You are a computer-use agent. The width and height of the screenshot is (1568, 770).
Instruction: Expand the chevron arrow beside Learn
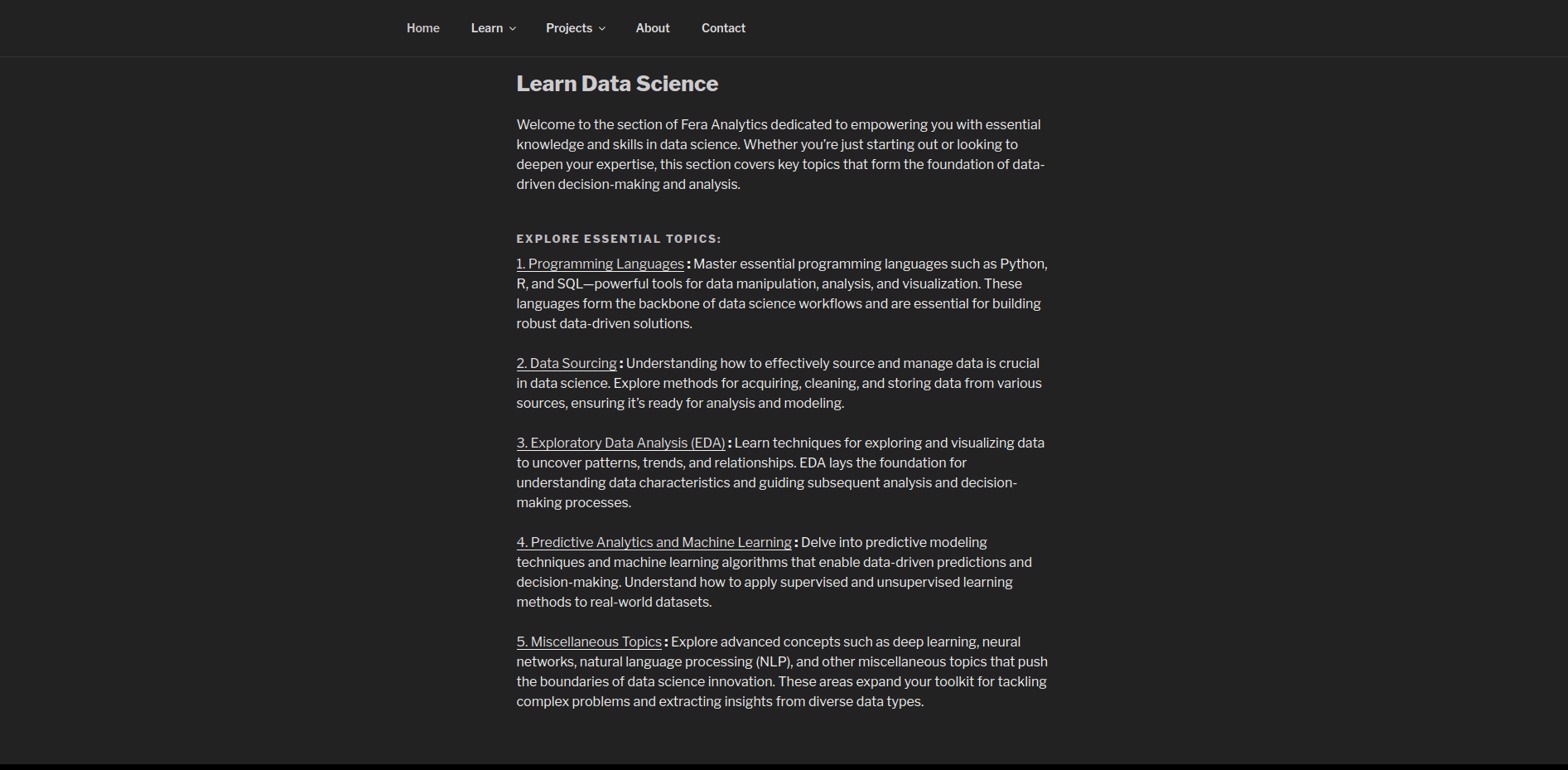(x=513, y=29)
